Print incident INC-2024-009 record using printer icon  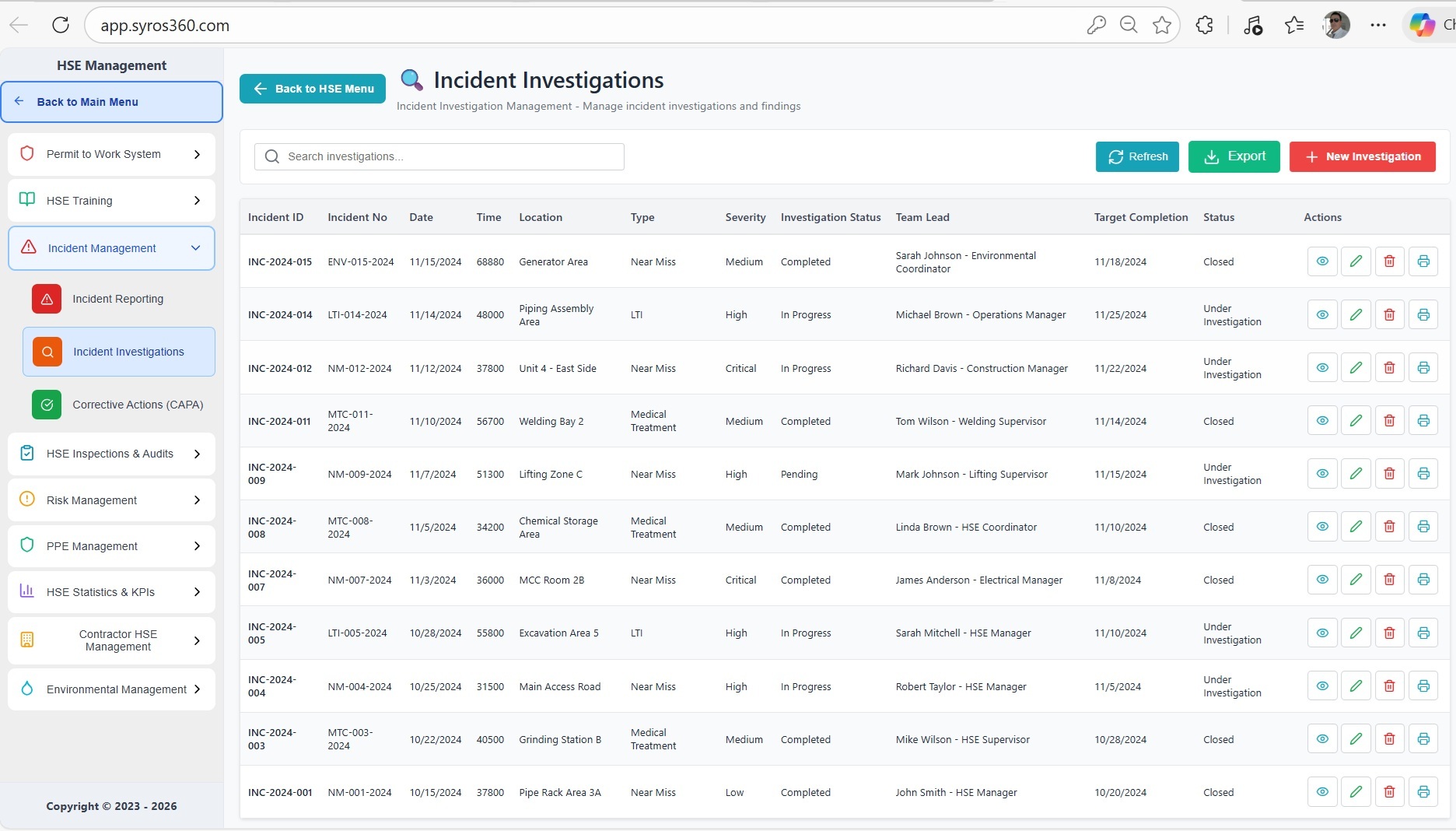click(1423, 474)
